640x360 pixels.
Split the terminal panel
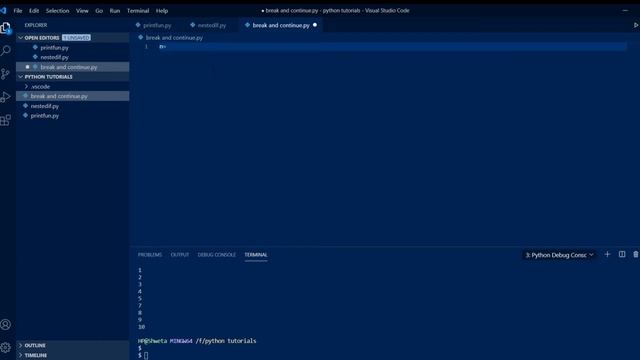pyautogui.click(x=622, y=254)
